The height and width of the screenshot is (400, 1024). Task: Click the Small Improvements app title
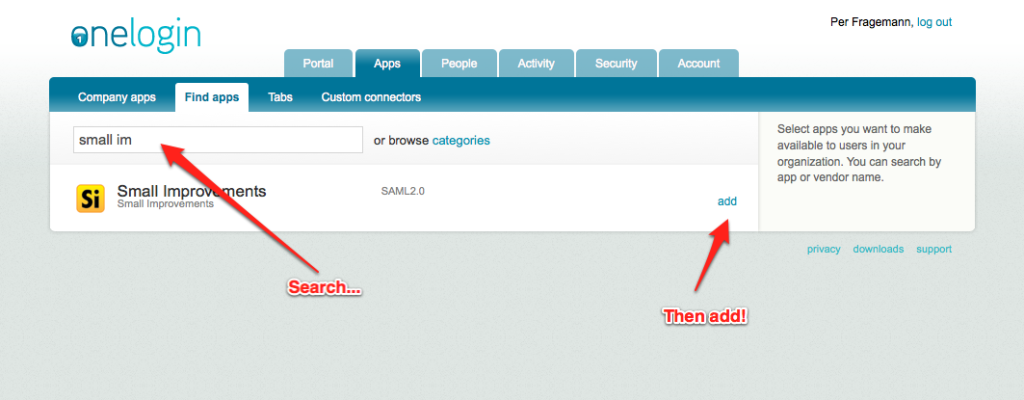191,191
